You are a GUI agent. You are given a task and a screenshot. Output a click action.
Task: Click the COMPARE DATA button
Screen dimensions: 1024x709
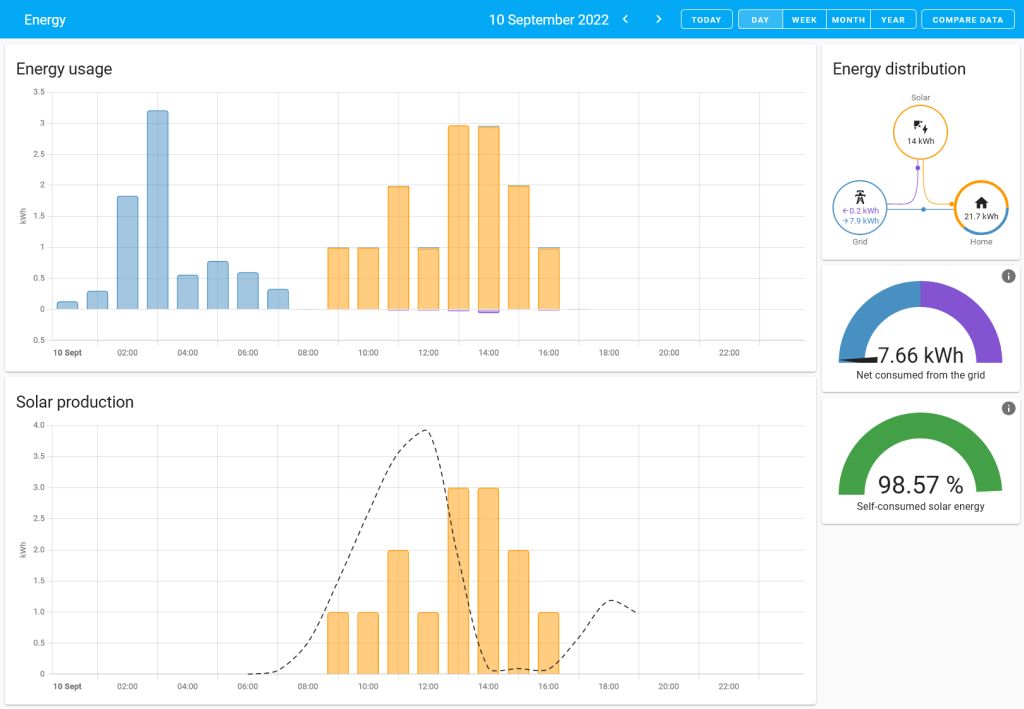tap(967, 20)
